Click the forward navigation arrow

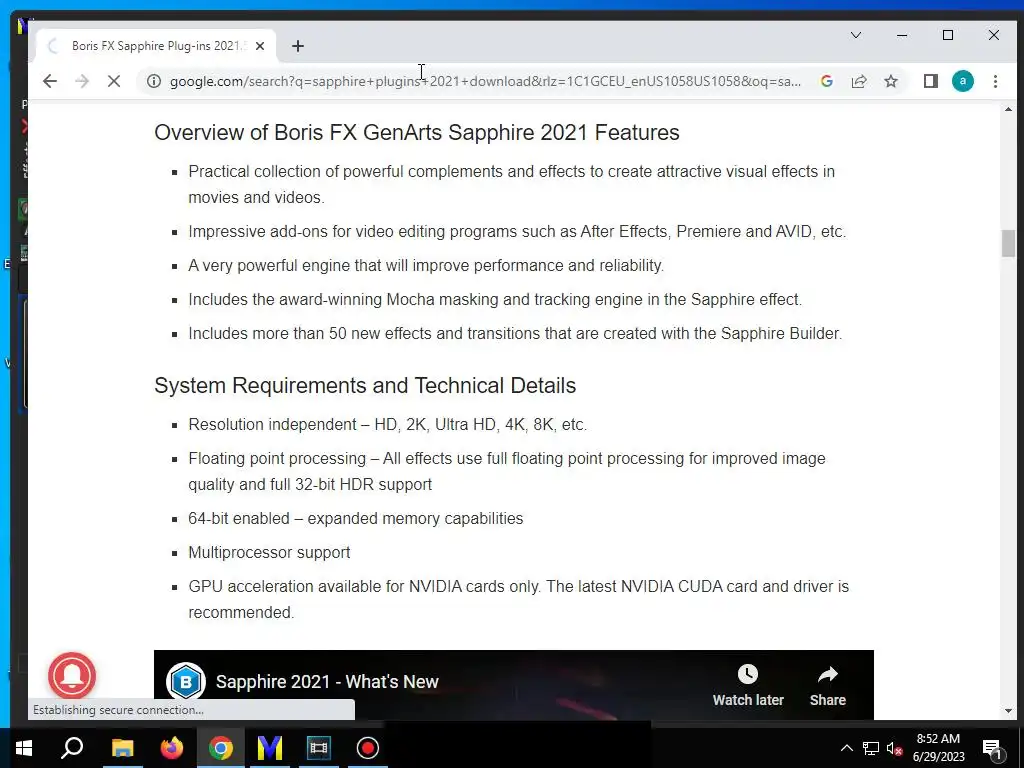(x=82, y=81)
